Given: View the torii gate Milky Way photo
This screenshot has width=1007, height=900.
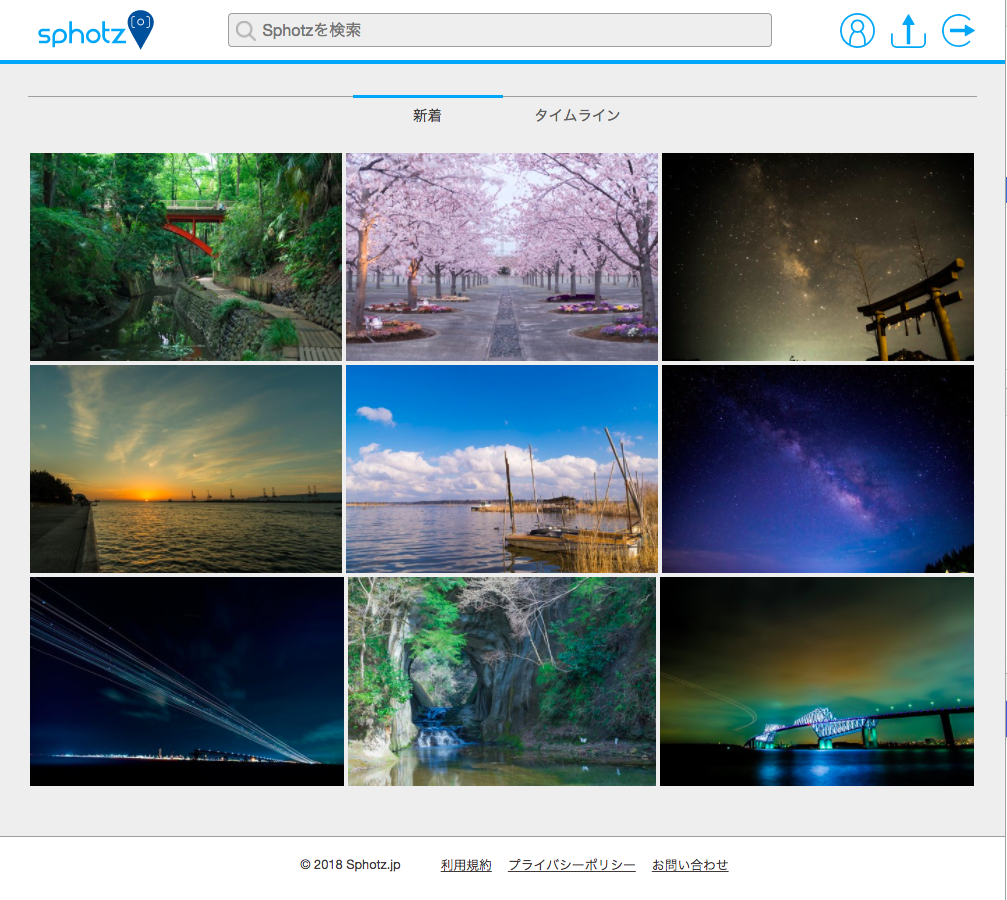Looking at the screenshot, I should tap(817, 256).
